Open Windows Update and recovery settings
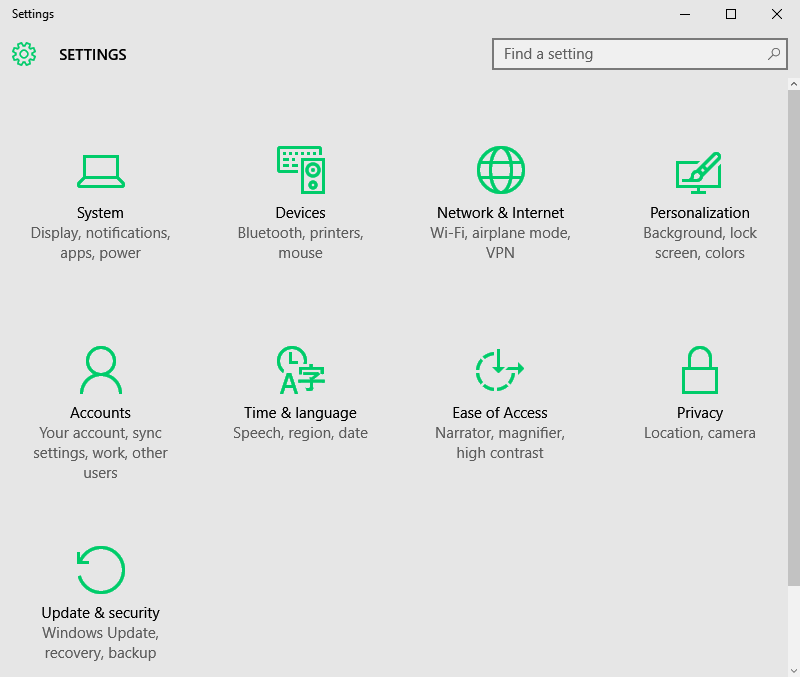 [x=100, y=642]
